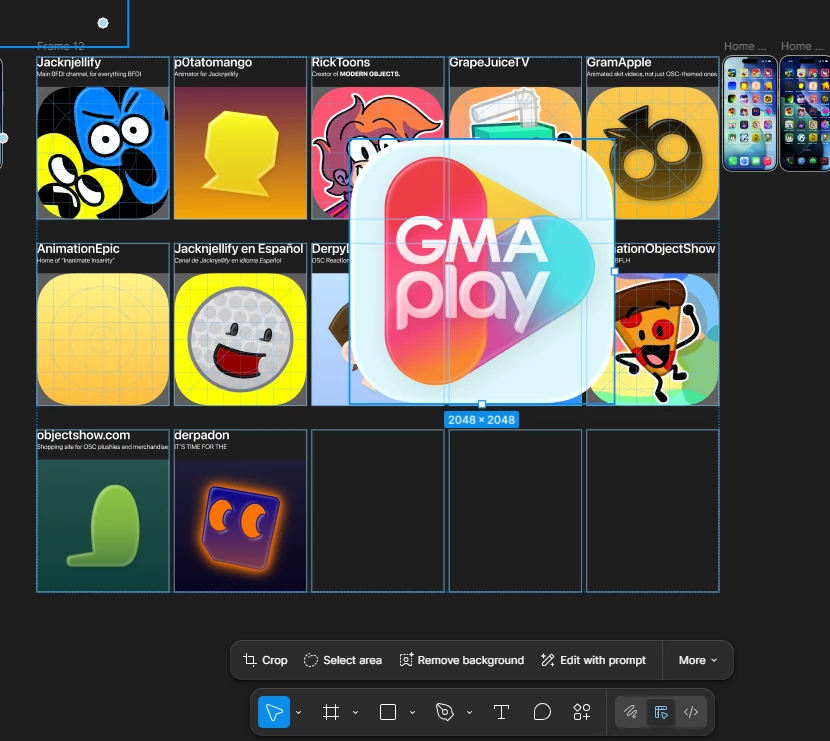Select the Comment tool
The height and width of the screenshot is (741, 830).
(542, 712)
